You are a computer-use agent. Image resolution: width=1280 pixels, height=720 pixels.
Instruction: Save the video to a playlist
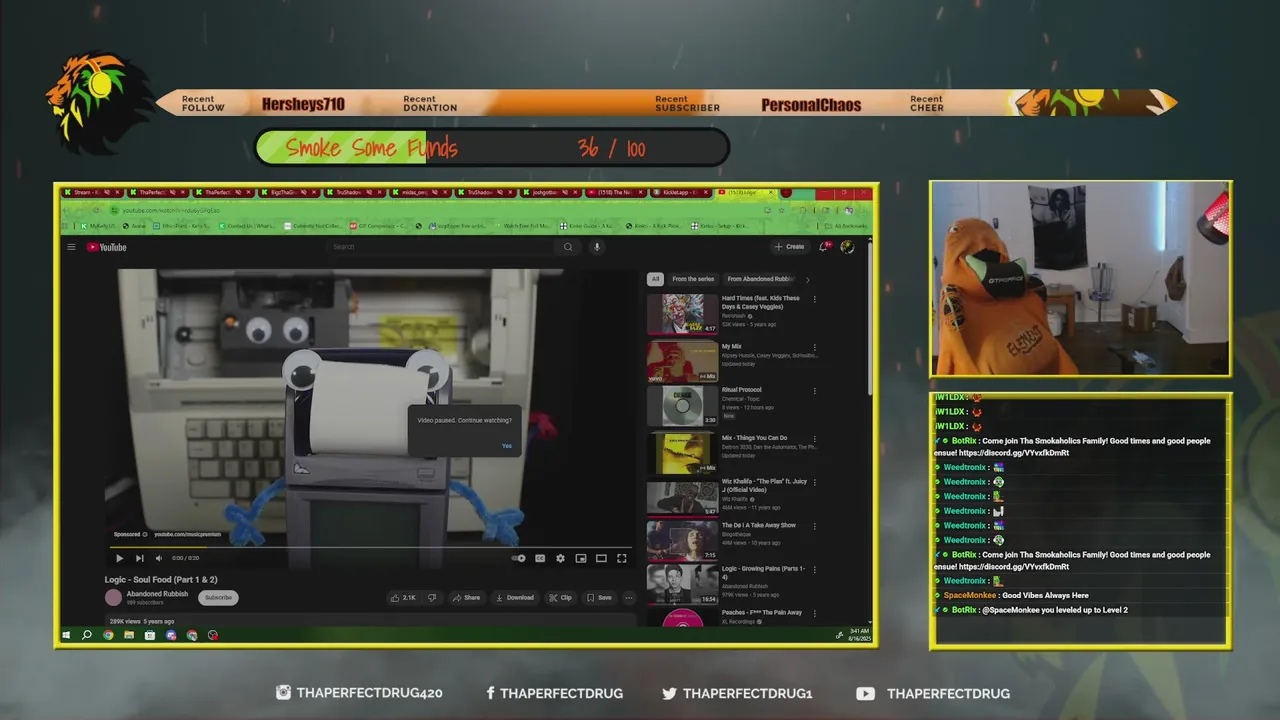(598, 597)
